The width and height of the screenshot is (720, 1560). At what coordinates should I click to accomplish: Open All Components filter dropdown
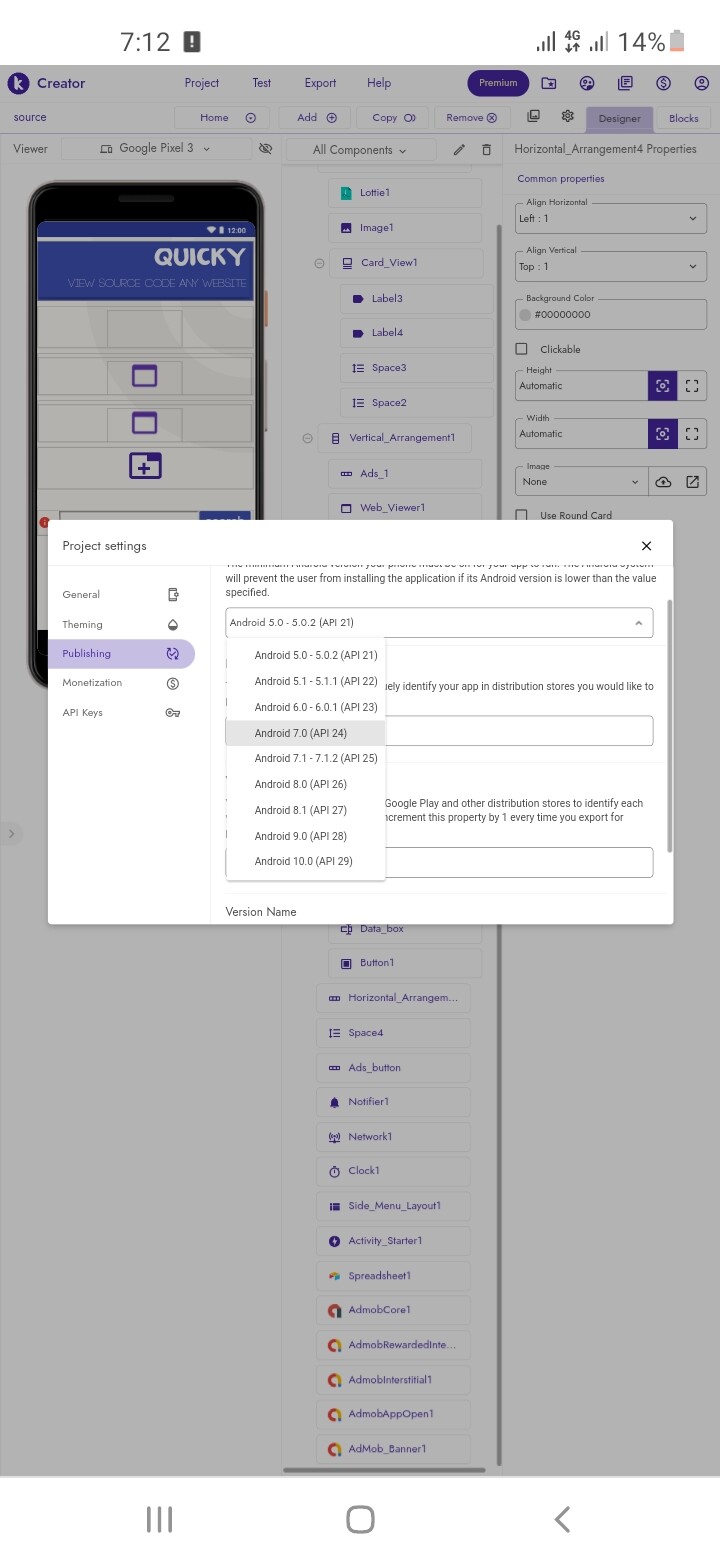[x=360, y=150]
